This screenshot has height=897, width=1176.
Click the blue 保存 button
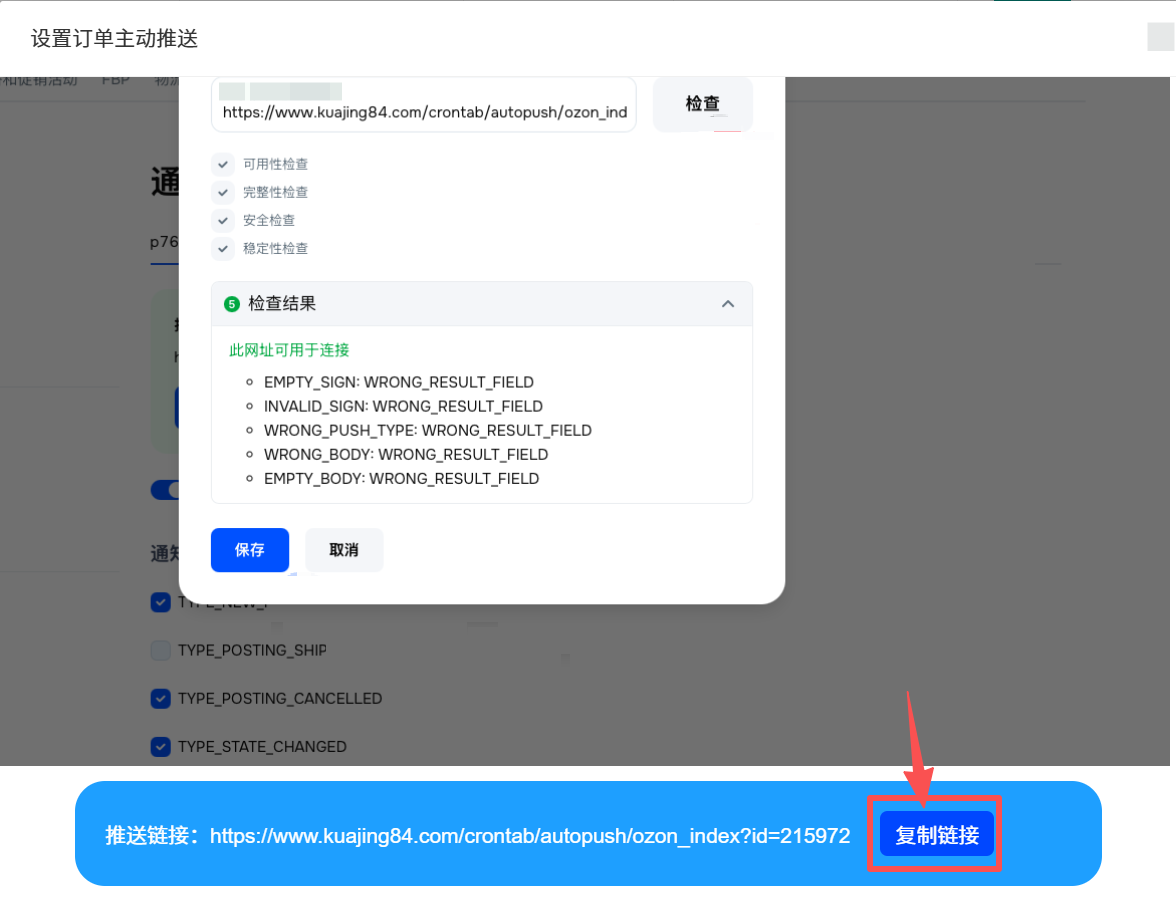(250, 550)
